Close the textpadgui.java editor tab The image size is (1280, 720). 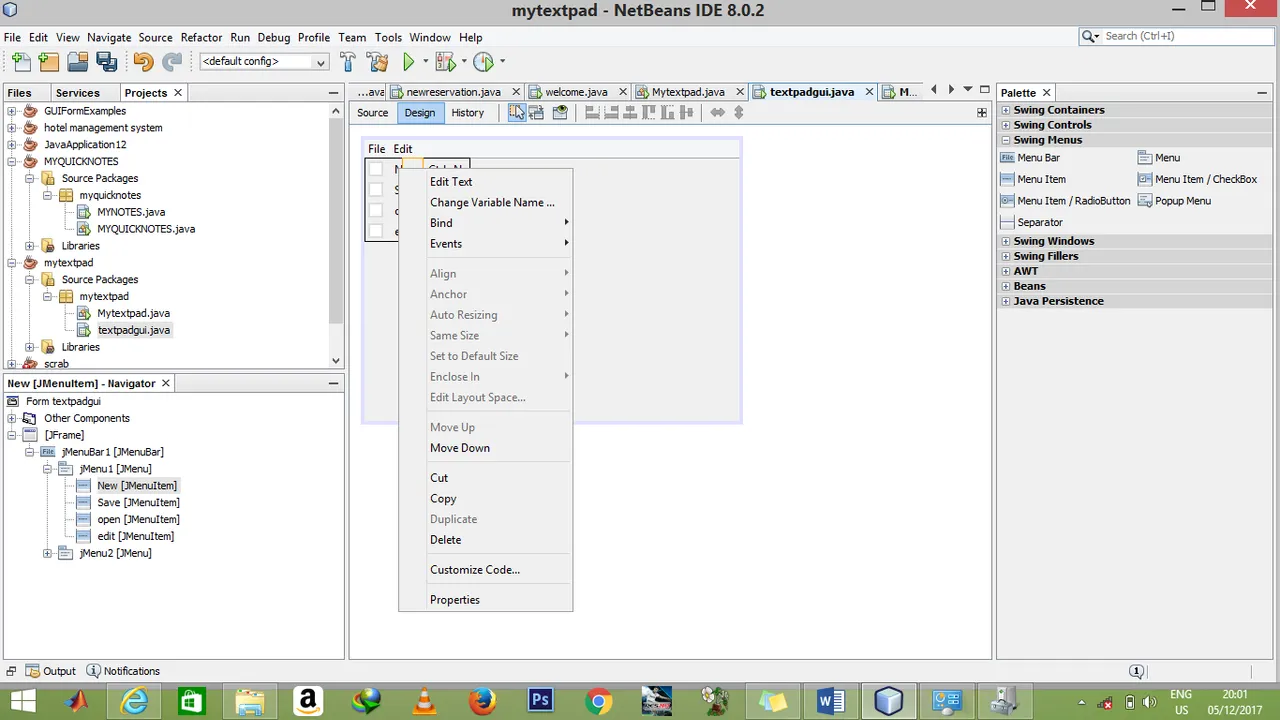(x=869, y=92)
